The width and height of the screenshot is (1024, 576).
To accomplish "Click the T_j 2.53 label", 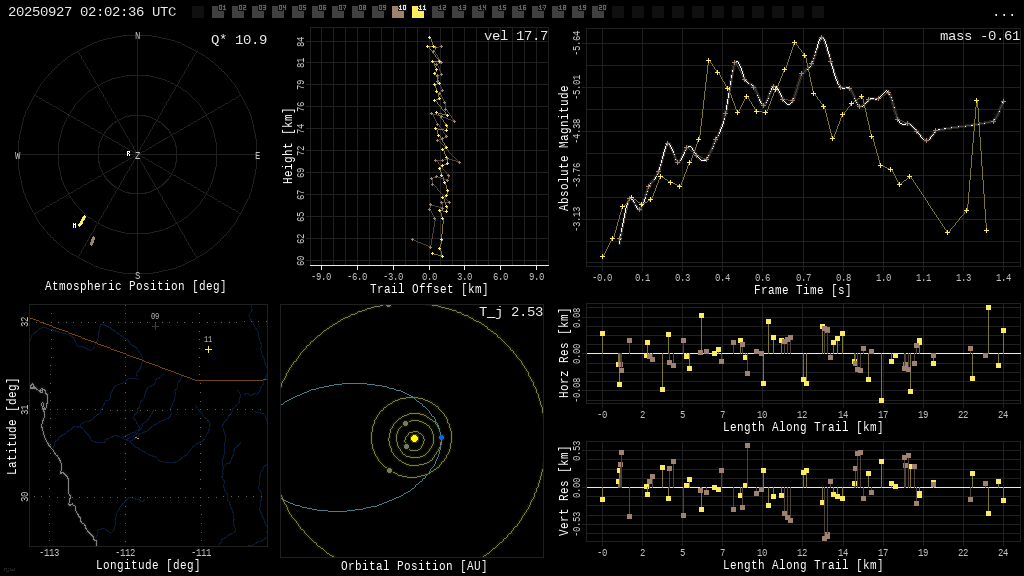I will coord(510,312).
